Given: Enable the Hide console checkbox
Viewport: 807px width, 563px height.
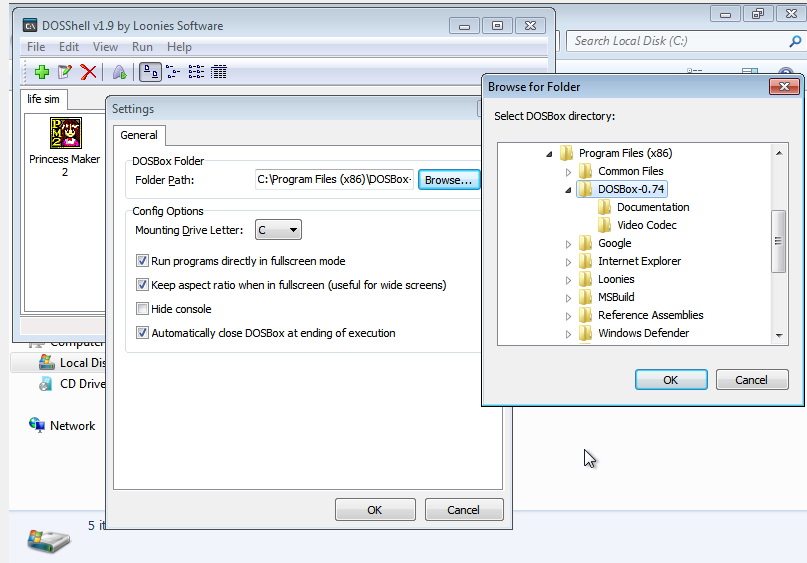Looking at the screenshot, I should pyautogui.click(x=142, y=309).
